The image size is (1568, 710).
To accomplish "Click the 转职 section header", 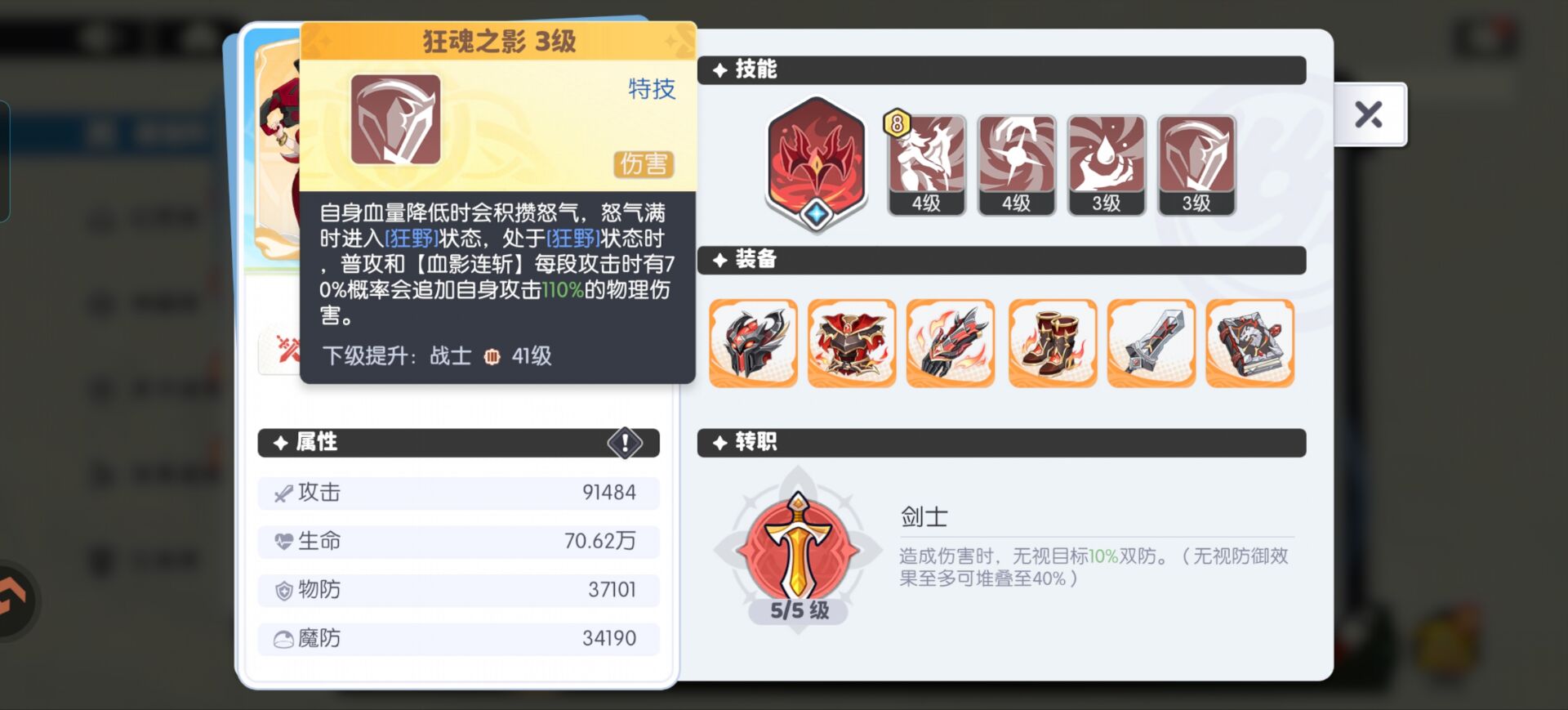I will coord(1001,443).
